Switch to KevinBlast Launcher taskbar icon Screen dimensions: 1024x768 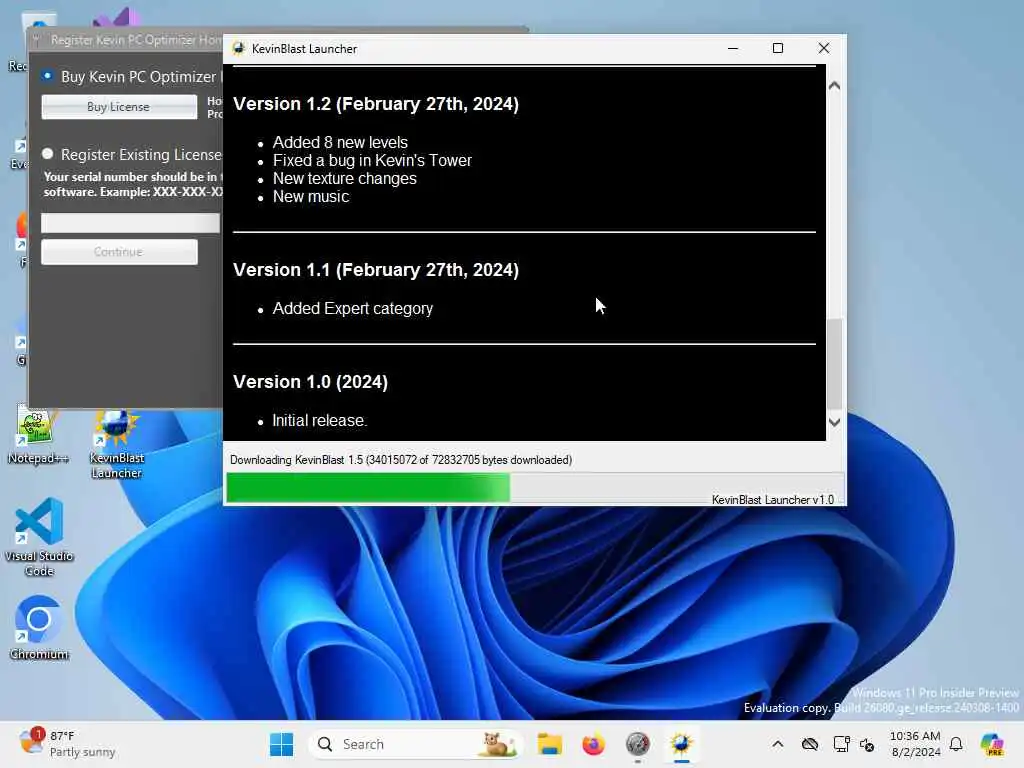[681, 744]
